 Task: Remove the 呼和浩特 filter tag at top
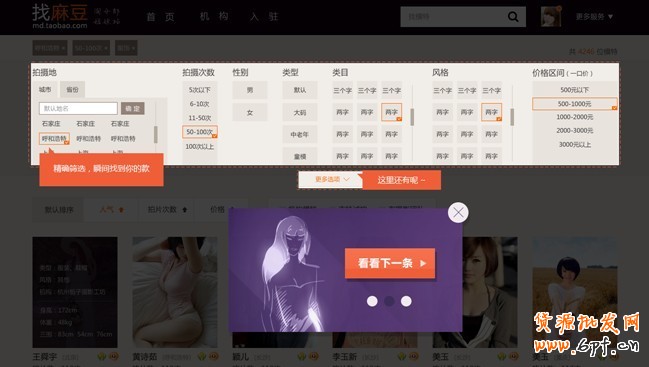coord(50,48)
